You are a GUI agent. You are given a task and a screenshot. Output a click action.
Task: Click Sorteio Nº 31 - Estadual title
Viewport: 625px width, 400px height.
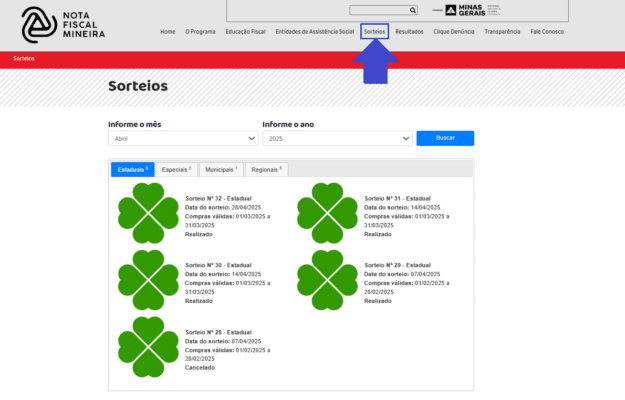click(x=397, y=198)
